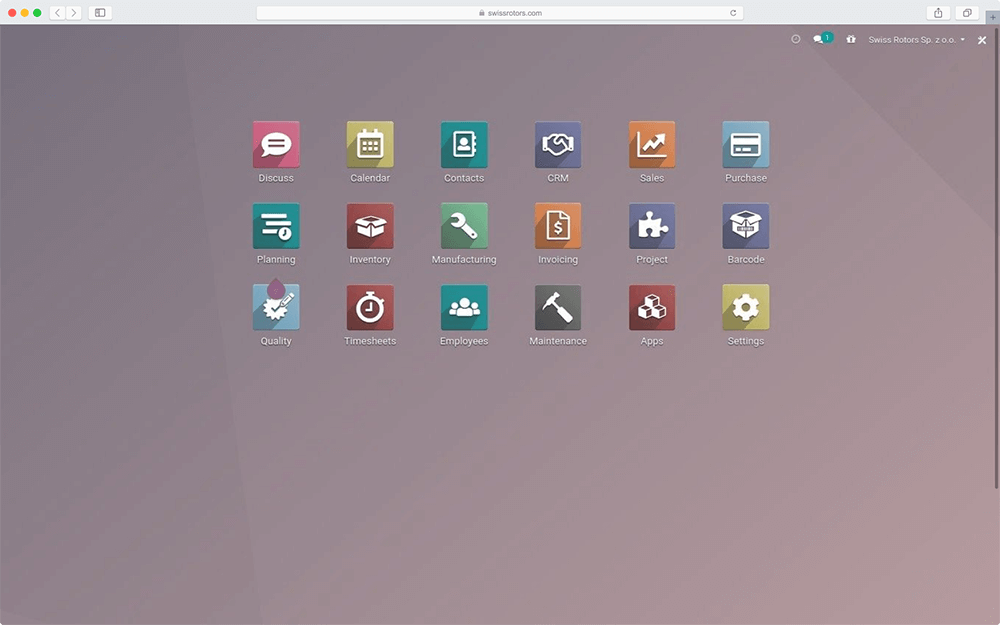Open the browser share menu
This screenshot has width=1000, height=625.
click(x=938, y=13)
